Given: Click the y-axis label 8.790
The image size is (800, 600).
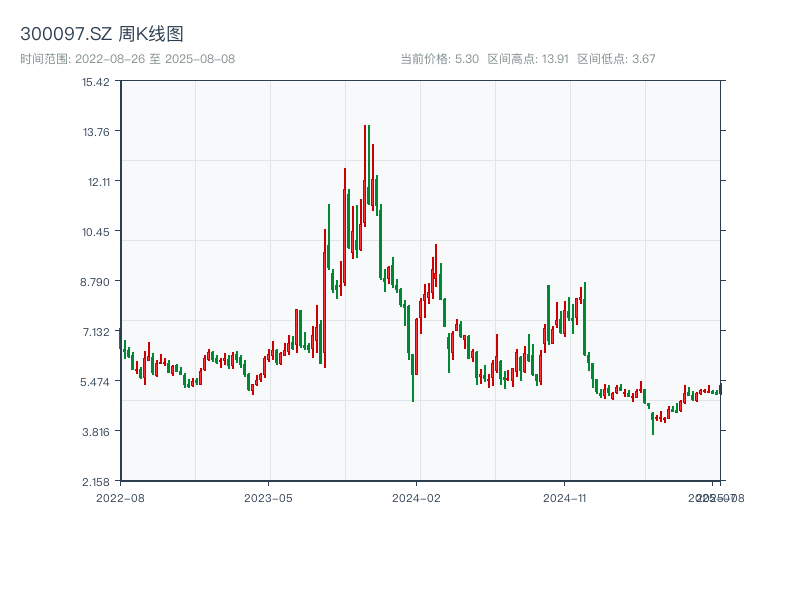Looking at the screenshot, I should pyautogui.click(x=95, y=282).
